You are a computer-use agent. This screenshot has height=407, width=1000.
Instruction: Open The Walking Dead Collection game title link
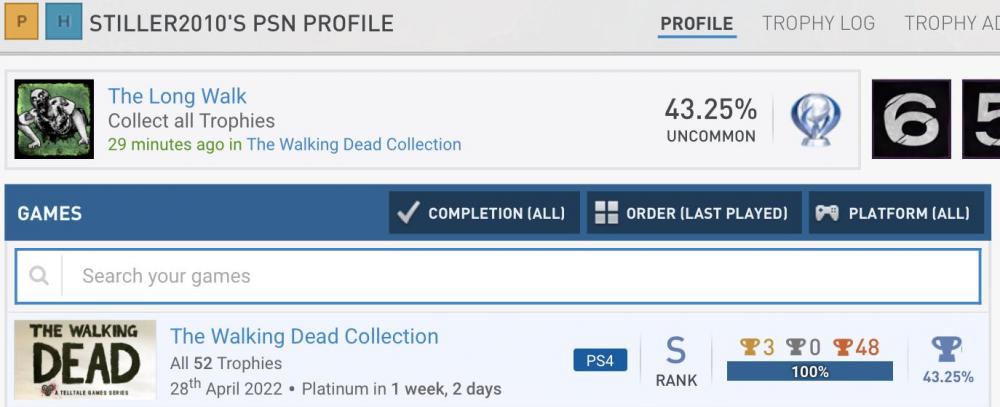[x=304, y=336]
